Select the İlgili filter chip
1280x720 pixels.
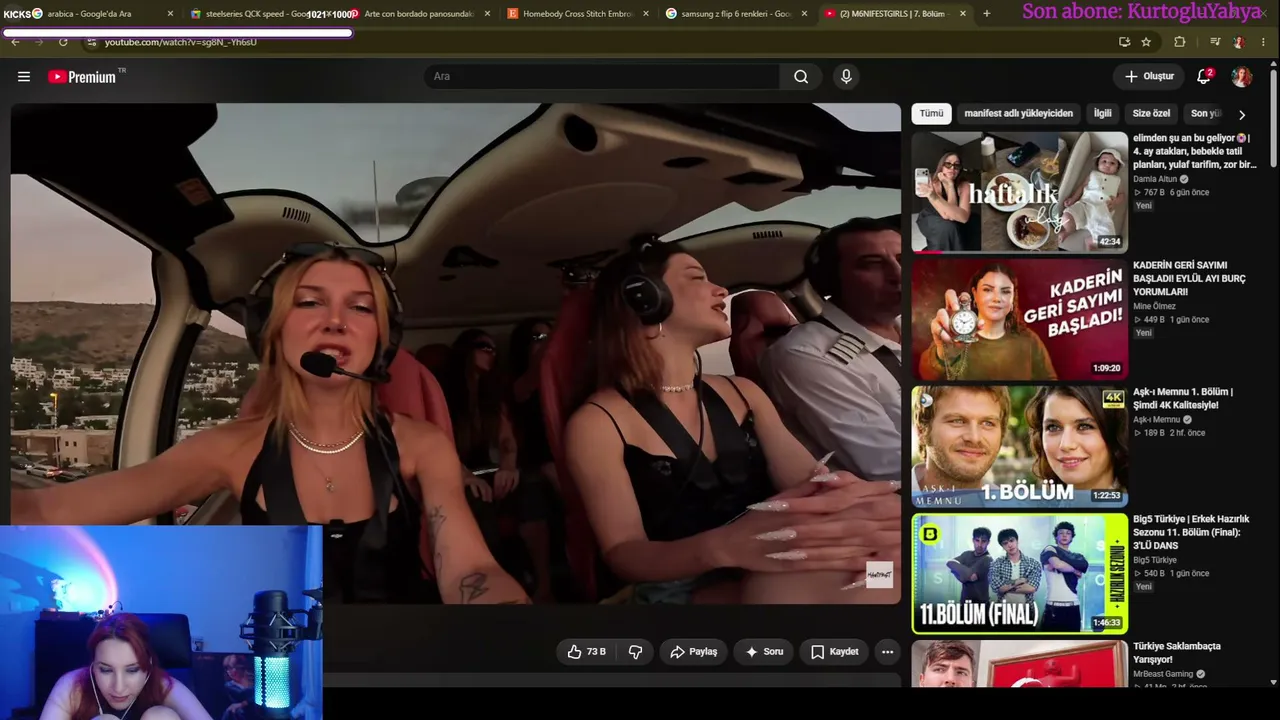coord(1102,114)
